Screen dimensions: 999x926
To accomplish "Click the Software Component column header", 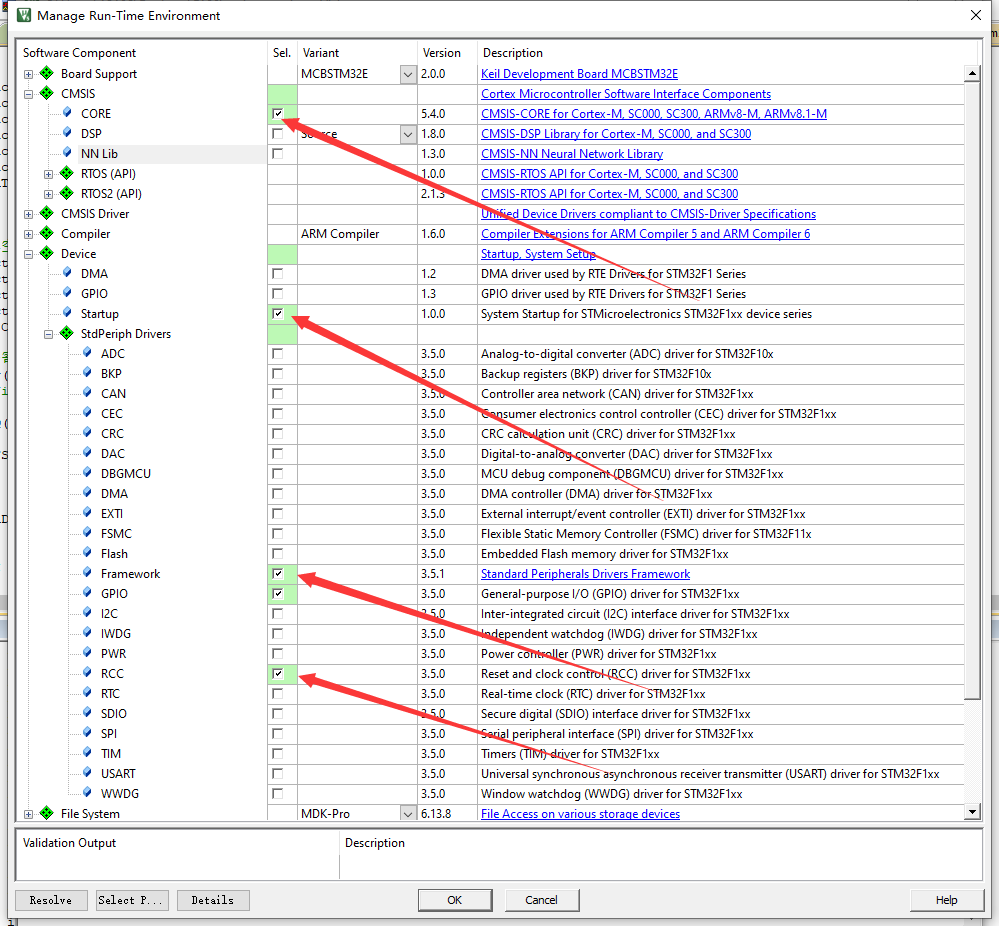I will pos(80,53).
